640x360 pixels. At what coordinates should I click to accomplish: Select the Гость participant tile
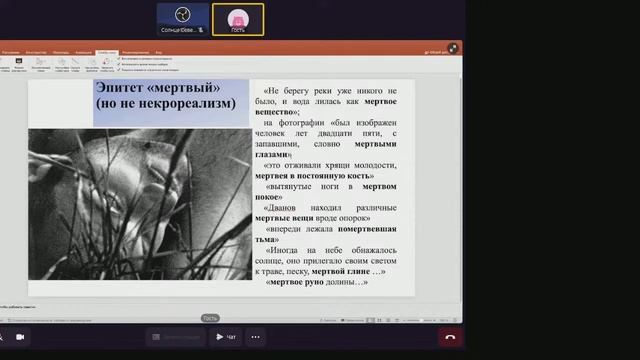pos(238,20)
